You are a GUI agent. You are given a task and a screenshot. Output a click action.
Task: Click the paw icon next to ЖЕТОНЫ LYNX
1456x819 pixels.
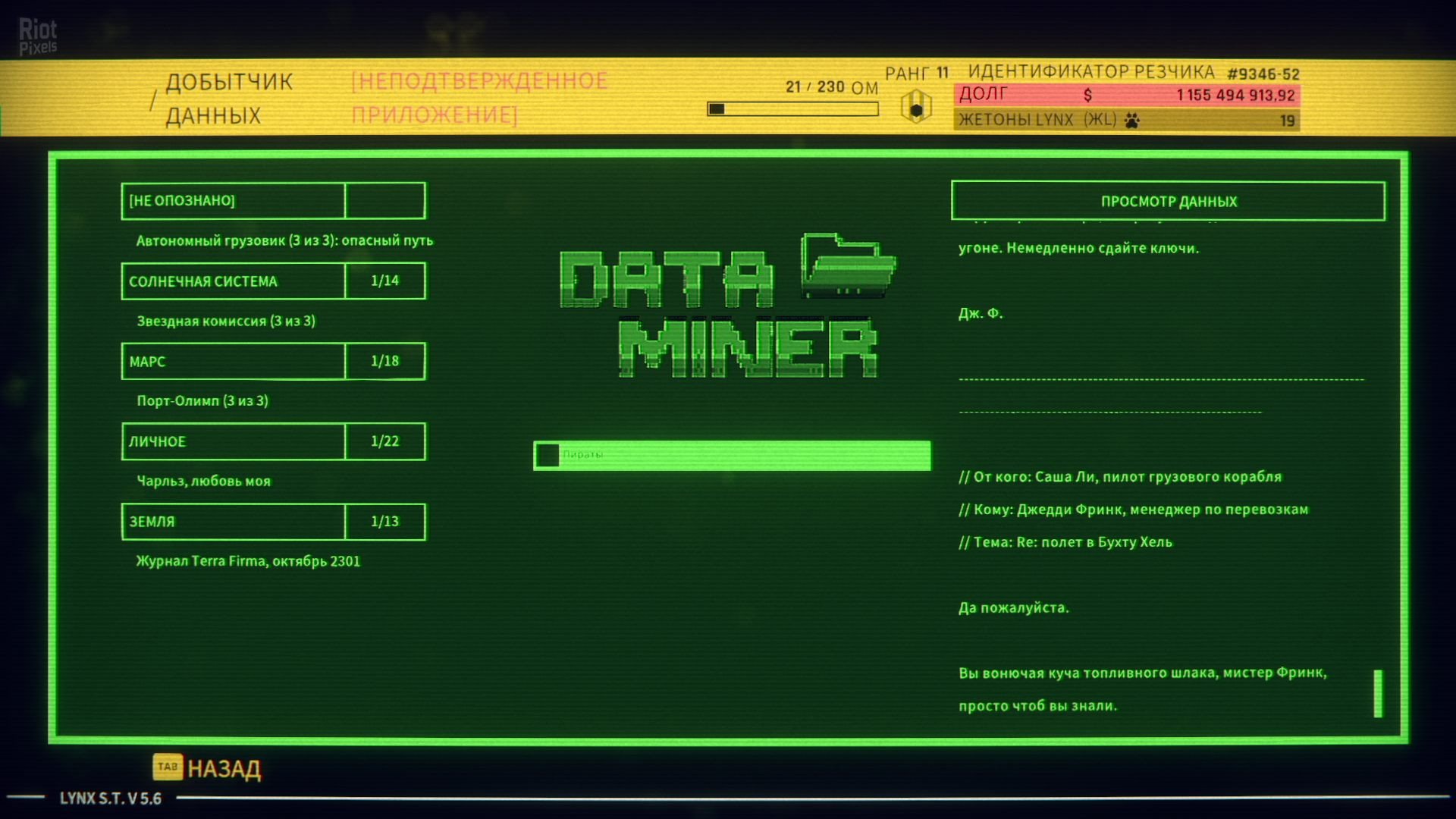pyautogui.click(x=1132, y=120)
